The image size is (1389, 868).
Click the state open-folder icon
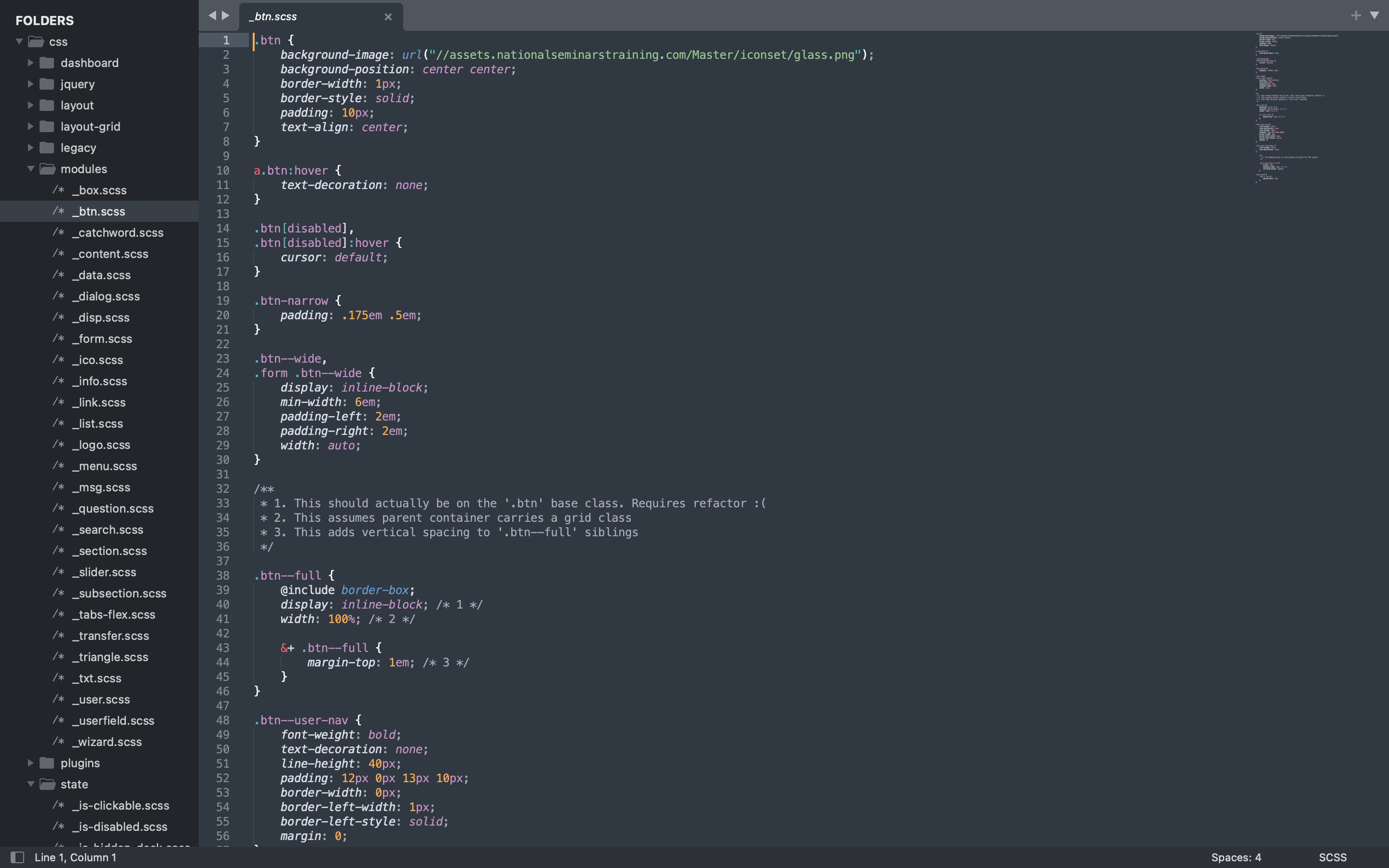point(48,784)
